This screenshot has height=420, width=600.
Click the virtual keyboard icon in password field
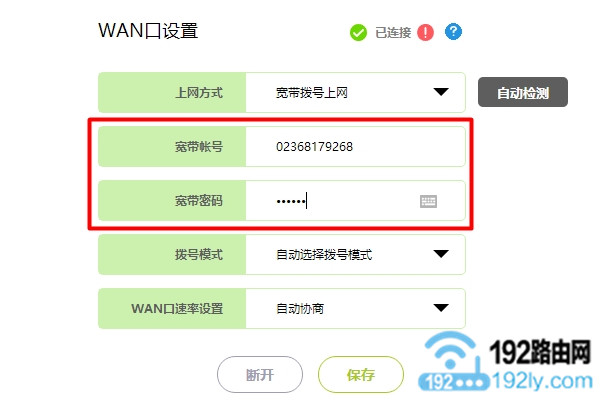click(x=428, y=201)
